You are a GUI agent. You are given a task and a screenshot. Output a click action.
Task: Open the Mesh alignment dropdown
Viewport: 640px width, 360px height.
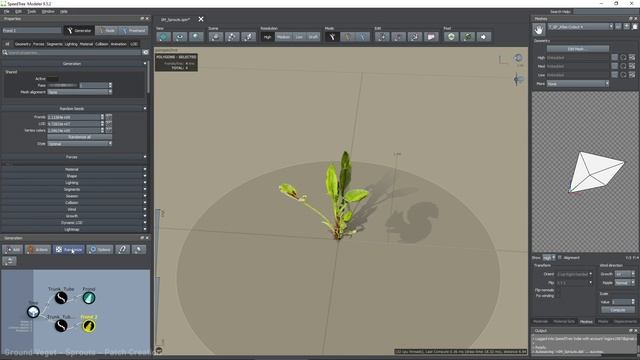click(x=80, y=92)
